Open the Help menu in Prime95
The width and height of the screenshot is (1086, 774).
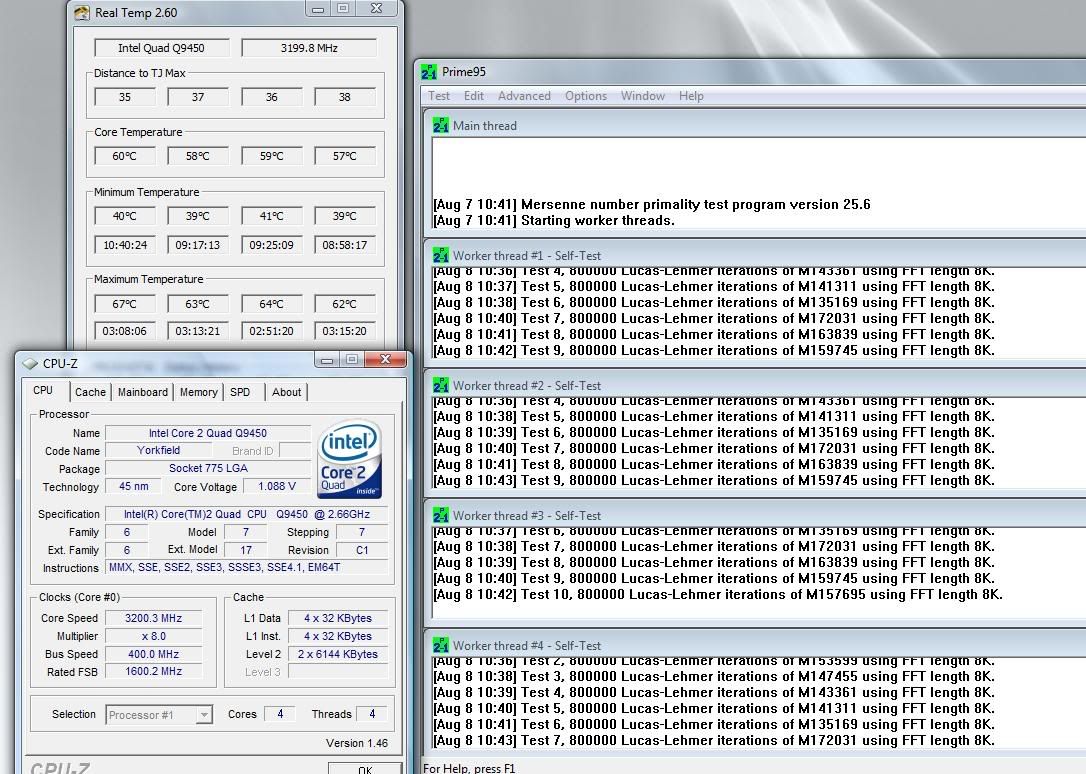[x=691, y=96]
